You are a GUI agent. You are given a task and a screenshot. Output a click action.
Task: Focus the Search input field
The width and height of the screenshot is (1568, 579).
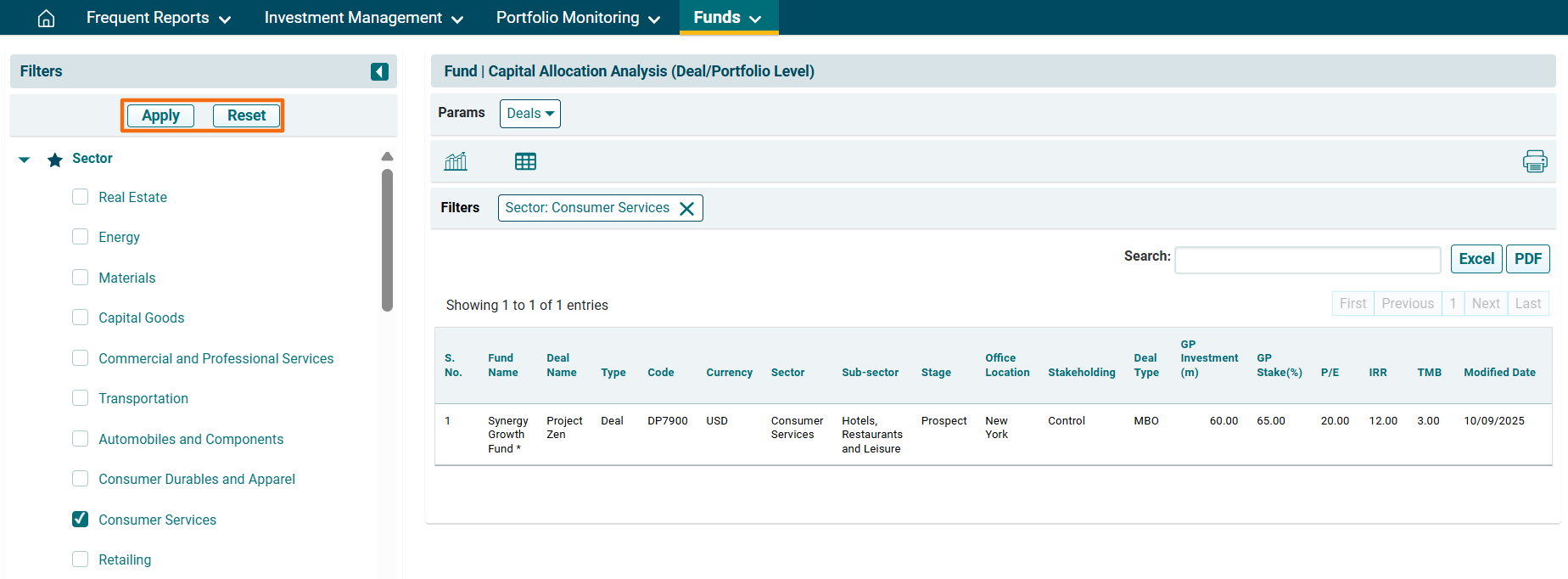(x=1307, y=260)
